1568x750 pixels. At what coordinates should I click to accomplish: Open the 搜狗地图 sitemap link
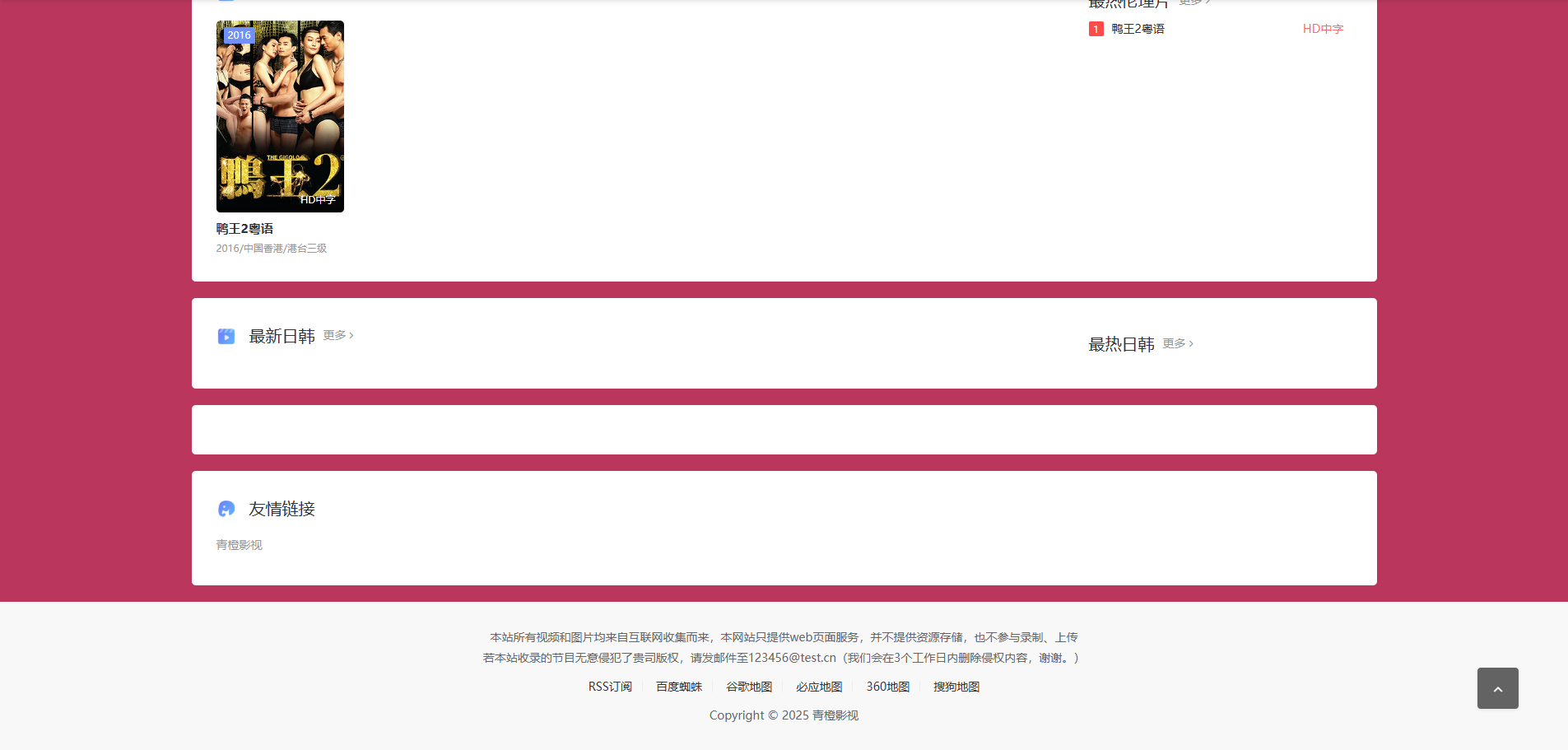(x=956, y=687)
